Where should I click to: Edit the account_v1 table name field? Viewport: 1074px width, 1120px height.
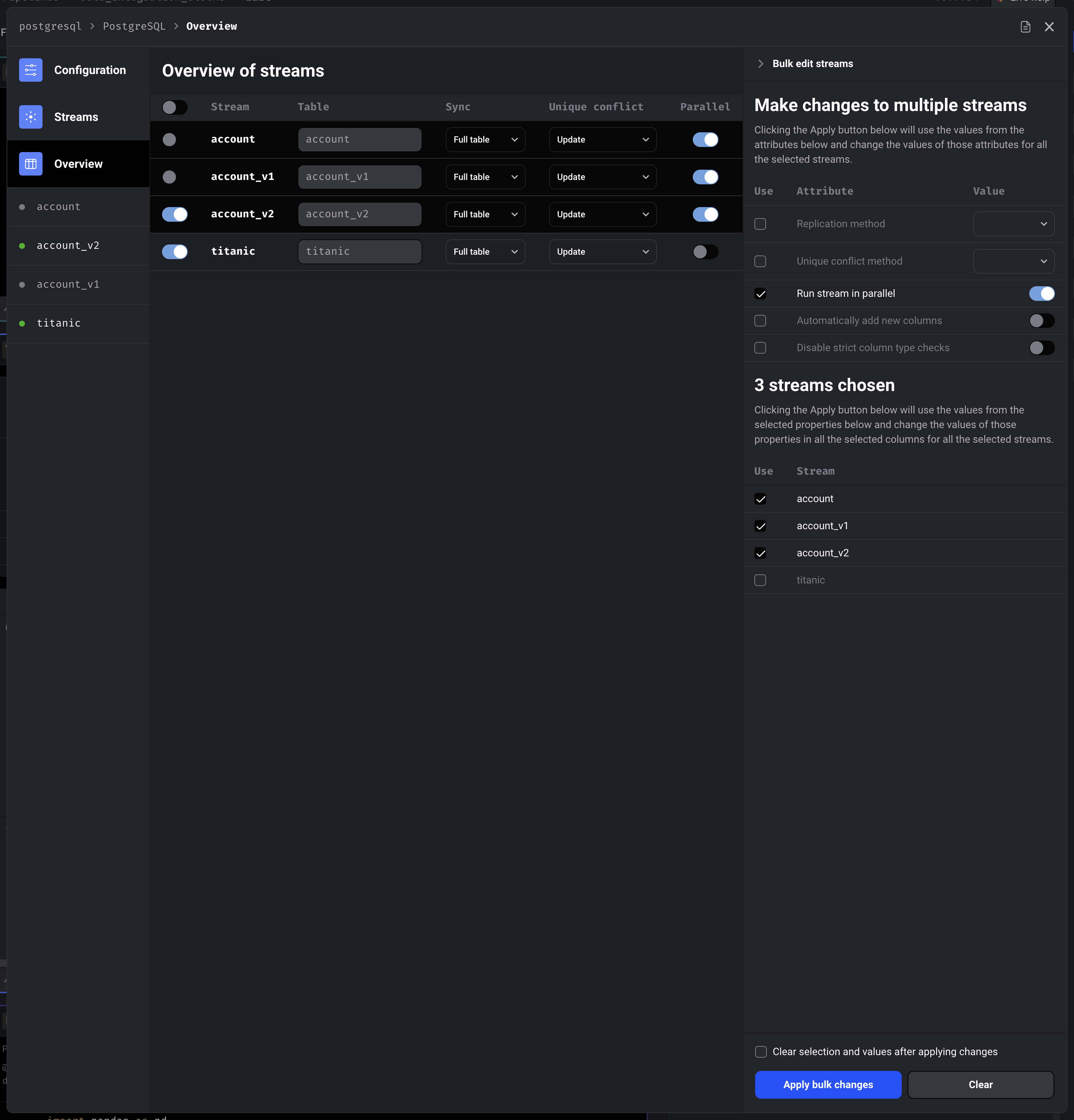click(360, 177)
